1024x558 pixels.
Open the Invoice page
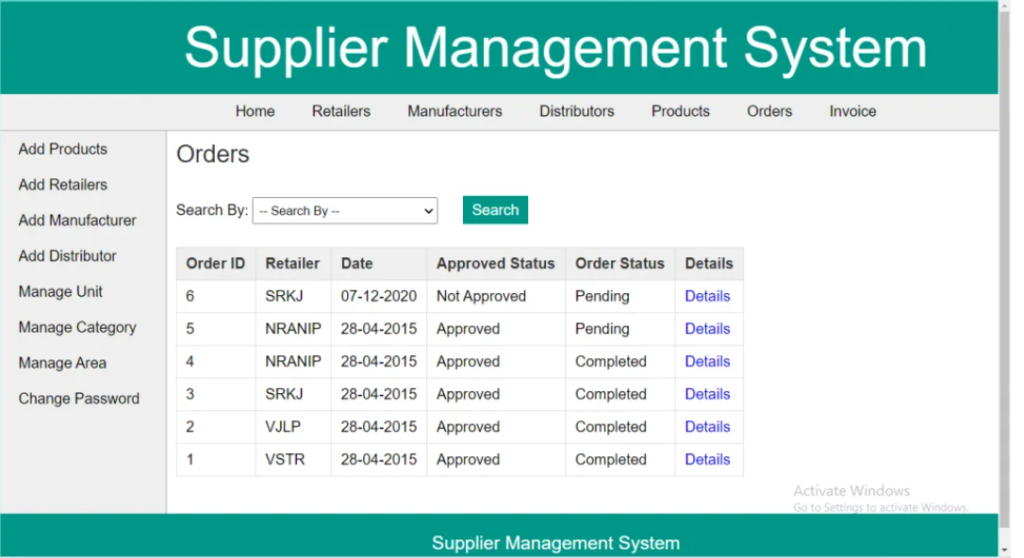tap(853, 111)
